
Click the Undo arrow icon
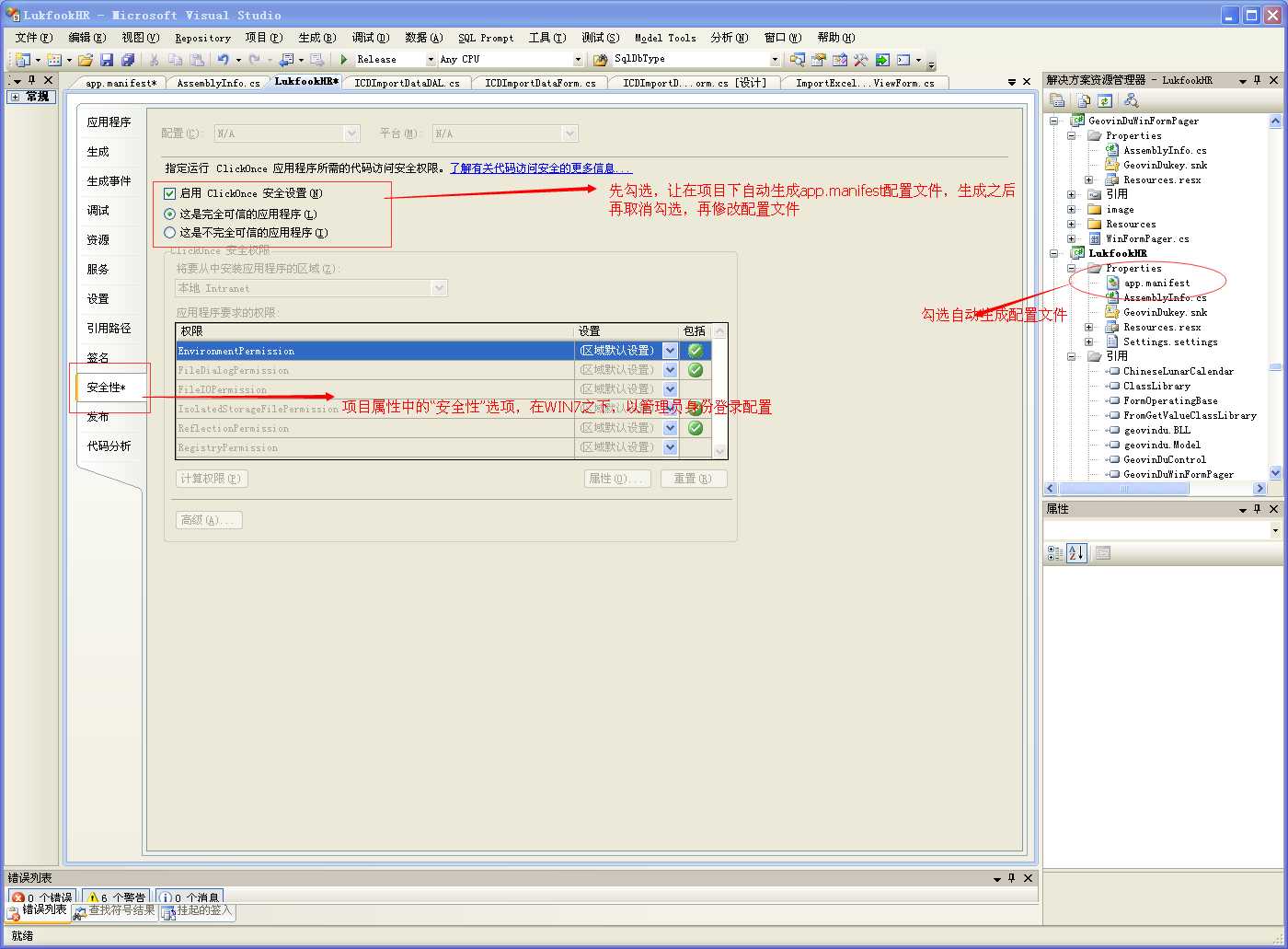click(x=223, y=60)
